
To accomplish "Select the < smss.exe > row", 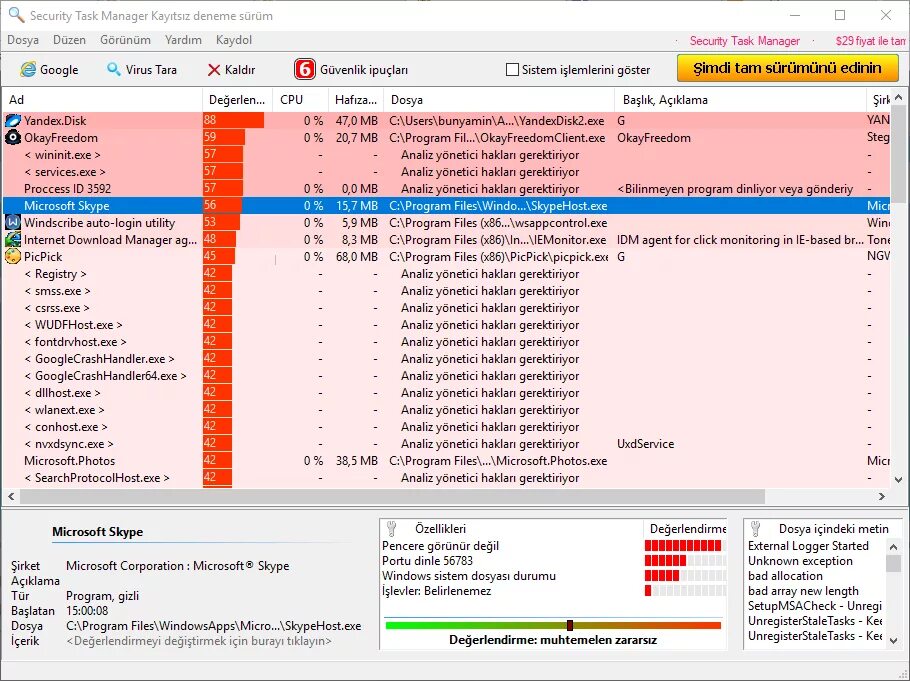I will click(446, 291).
